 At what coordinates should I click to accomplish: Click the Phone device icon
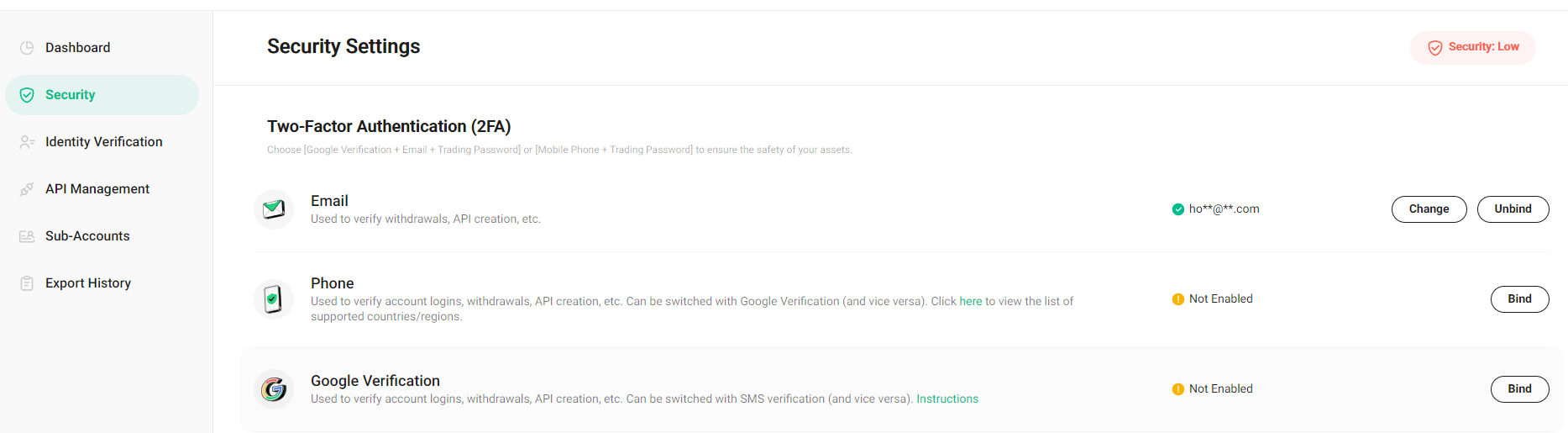[274, 299]
